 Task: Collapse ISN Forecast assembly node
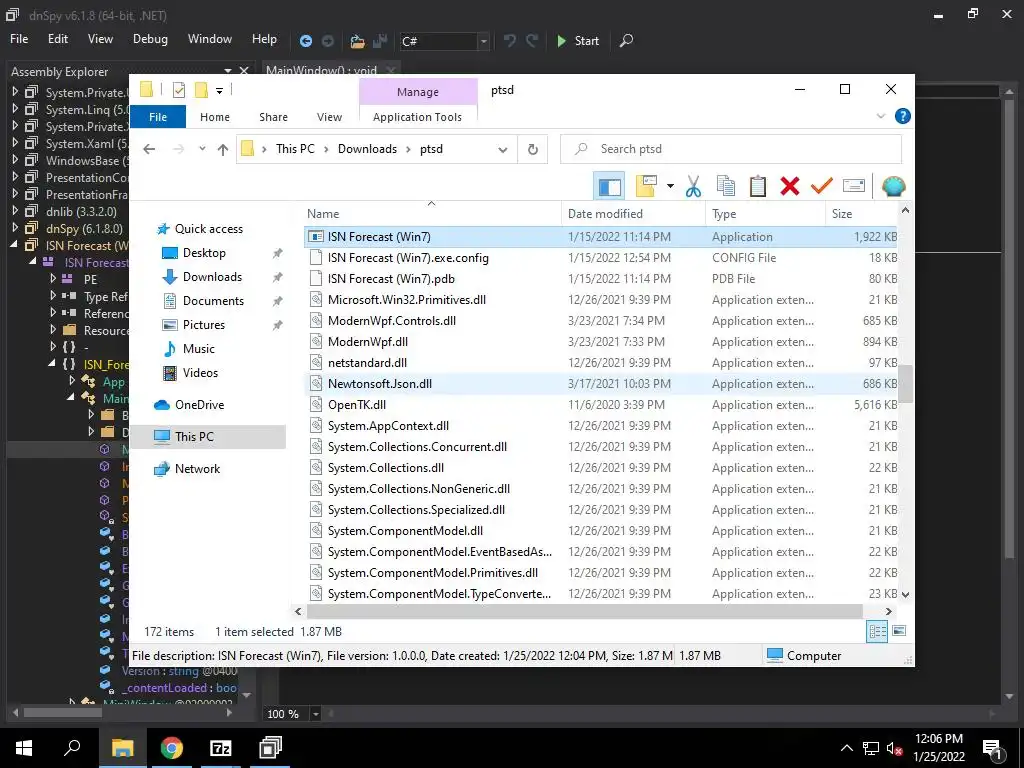coord(14,245)
